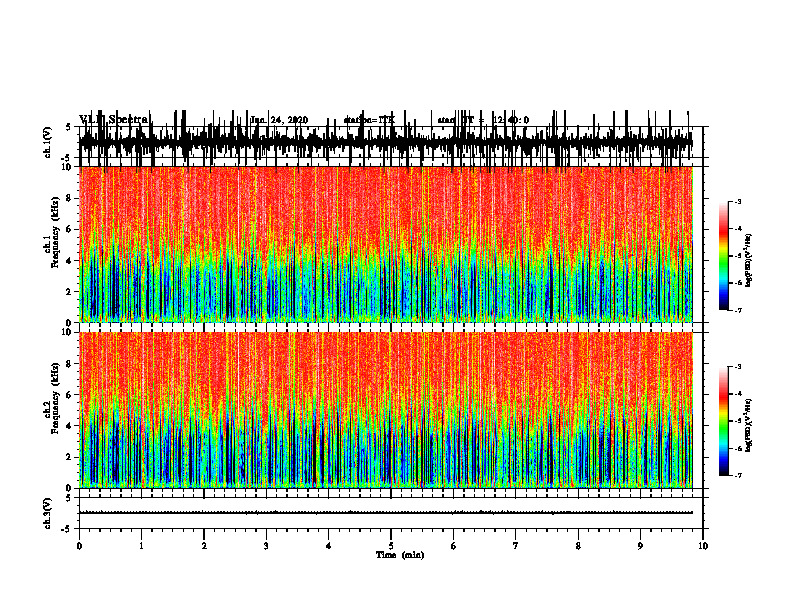792x612 pixels.
Task: Click time axis tick label "0"
Action: pyautogui.click(x=79, y=546)
